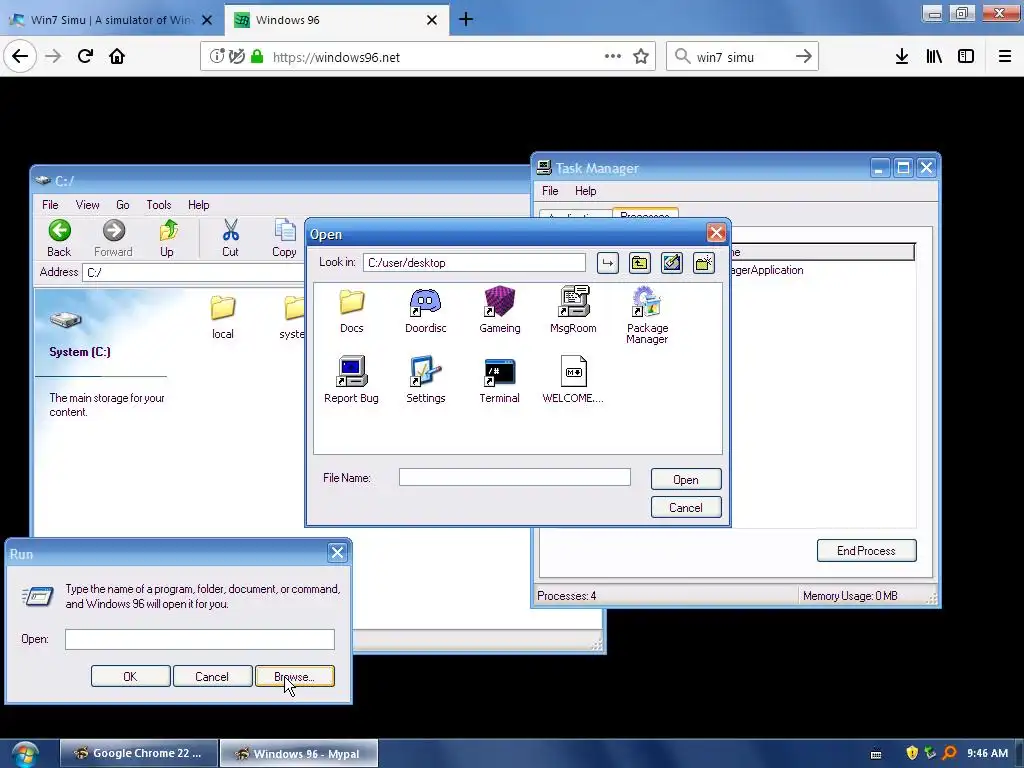Click the File Name input field
Viewport: 1024px width, 768px height.
click(x=515, y=477)
